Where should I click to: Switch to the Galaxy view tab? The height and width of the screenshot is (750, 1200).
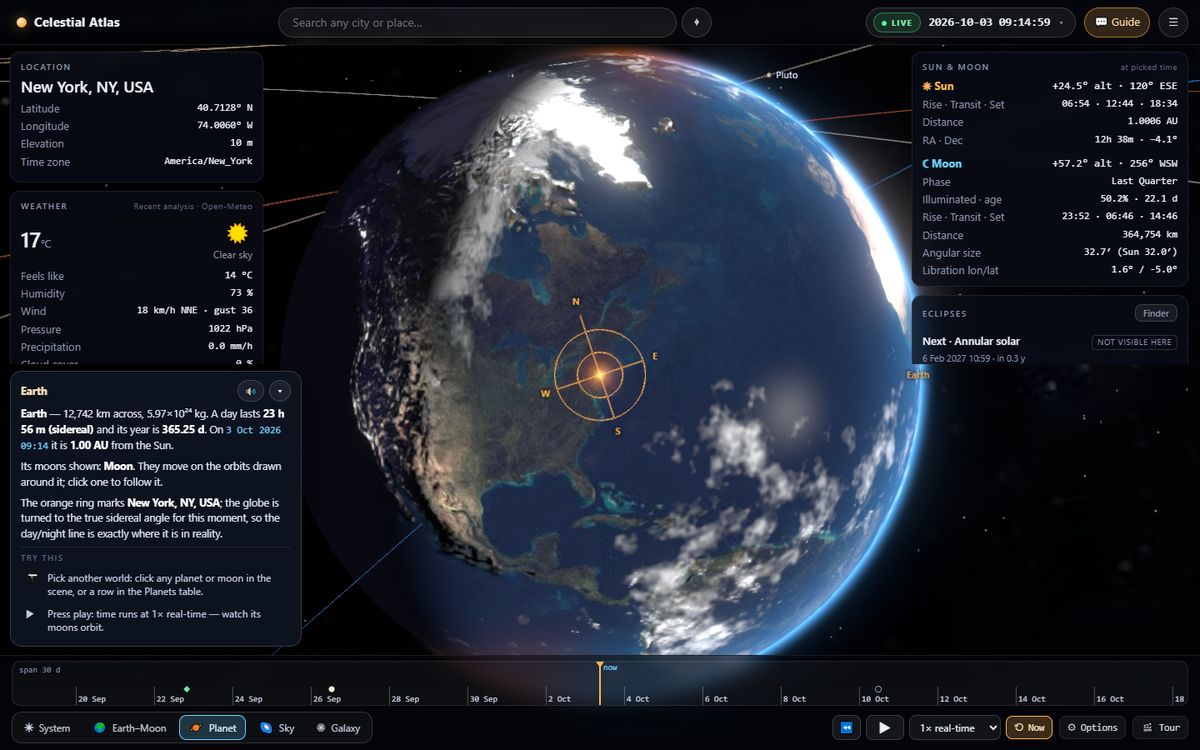click(338, 728)
